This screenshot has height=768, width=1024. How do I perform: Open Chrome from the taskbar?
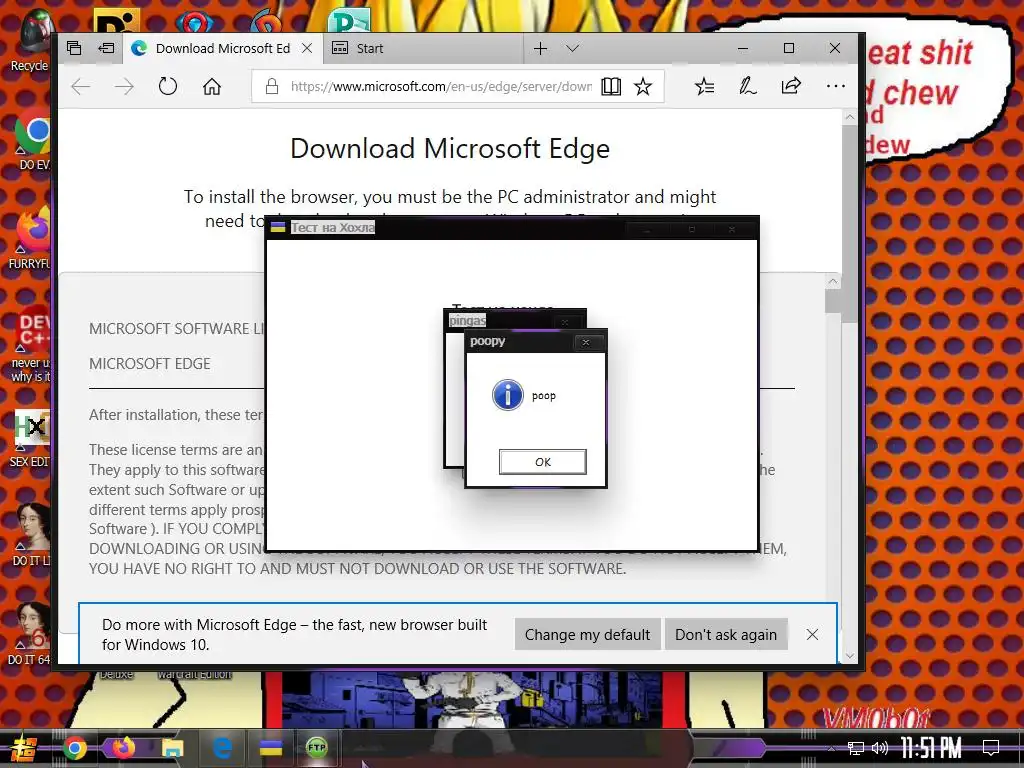[x=75, y=748]
